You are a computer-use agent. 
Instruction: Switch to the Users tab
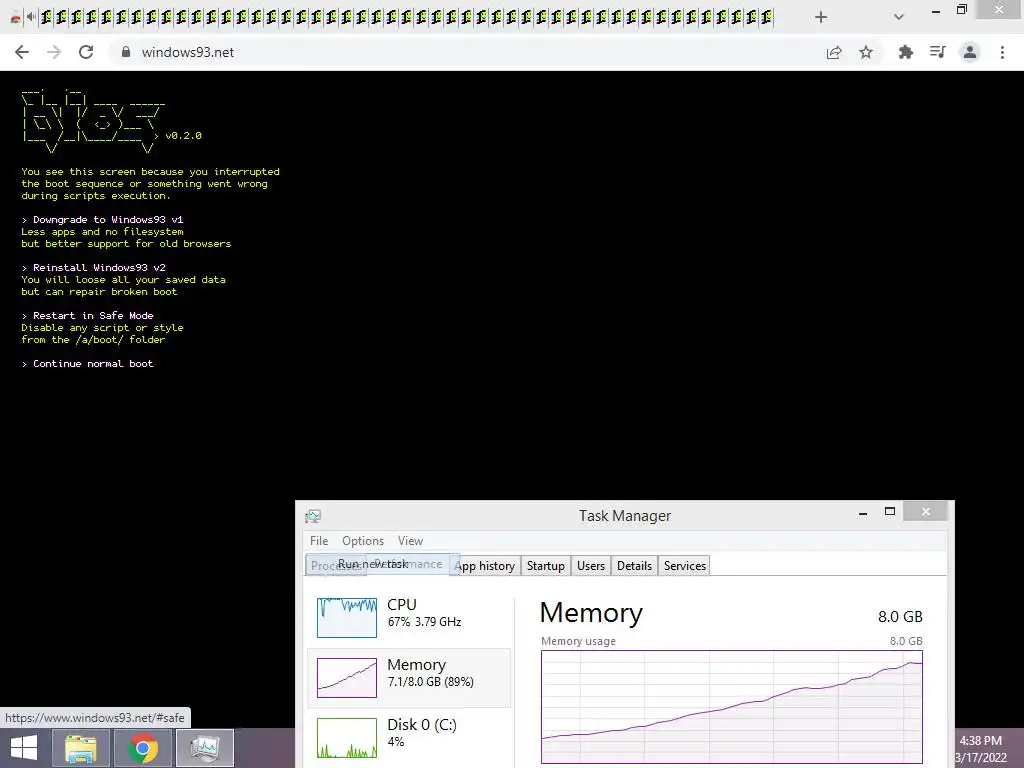point(591,566)
